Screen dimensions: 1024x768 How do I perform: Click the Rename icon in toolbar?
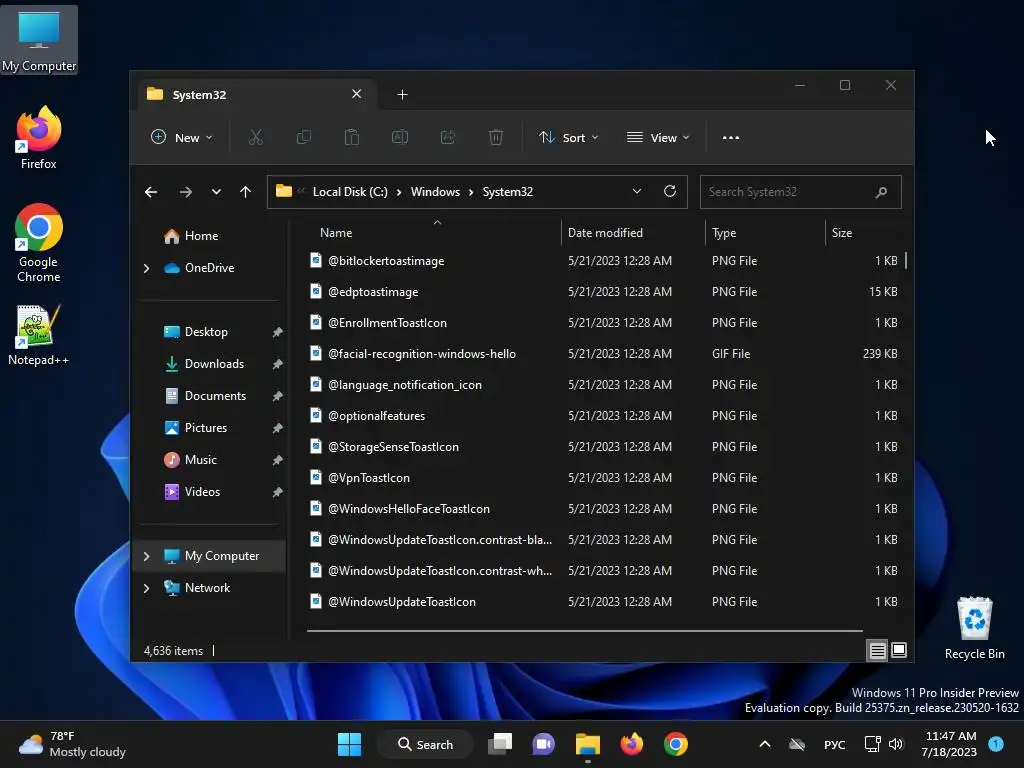(x=400, y=137)
